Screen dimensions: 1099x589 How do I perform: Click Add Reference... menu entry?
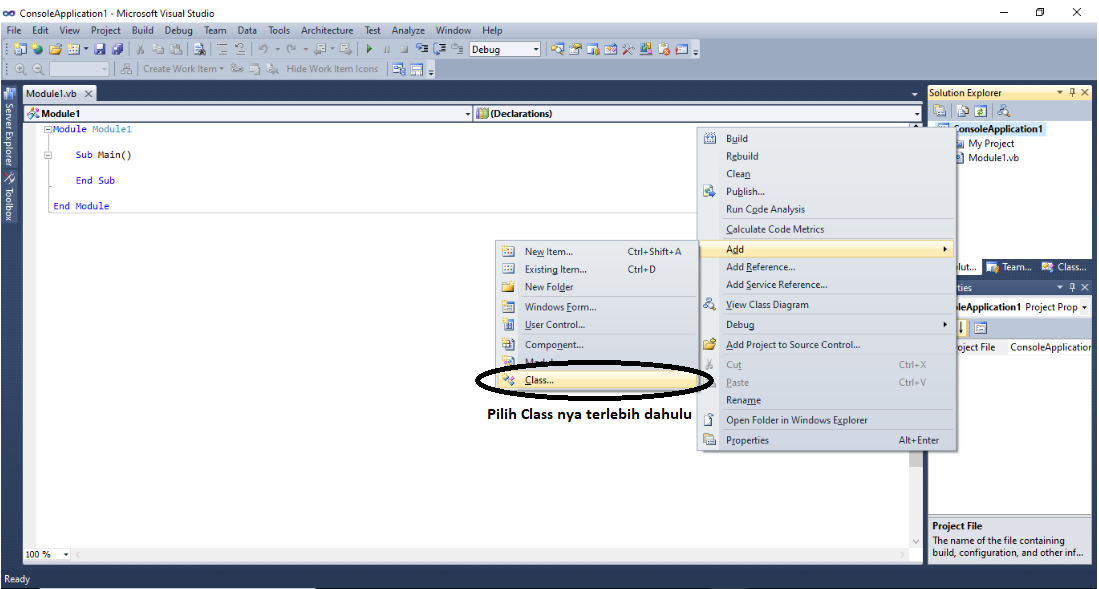pyautogui.click(x=827, y=267)
